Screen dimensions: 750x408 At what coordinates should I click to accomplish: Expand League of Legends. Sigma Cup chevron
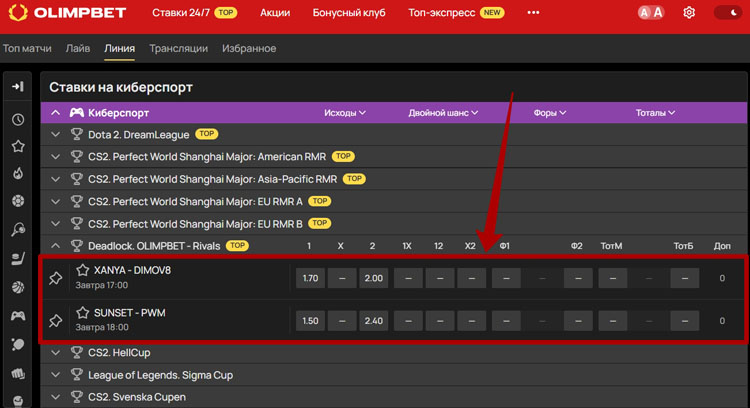(x=55, y=375)
